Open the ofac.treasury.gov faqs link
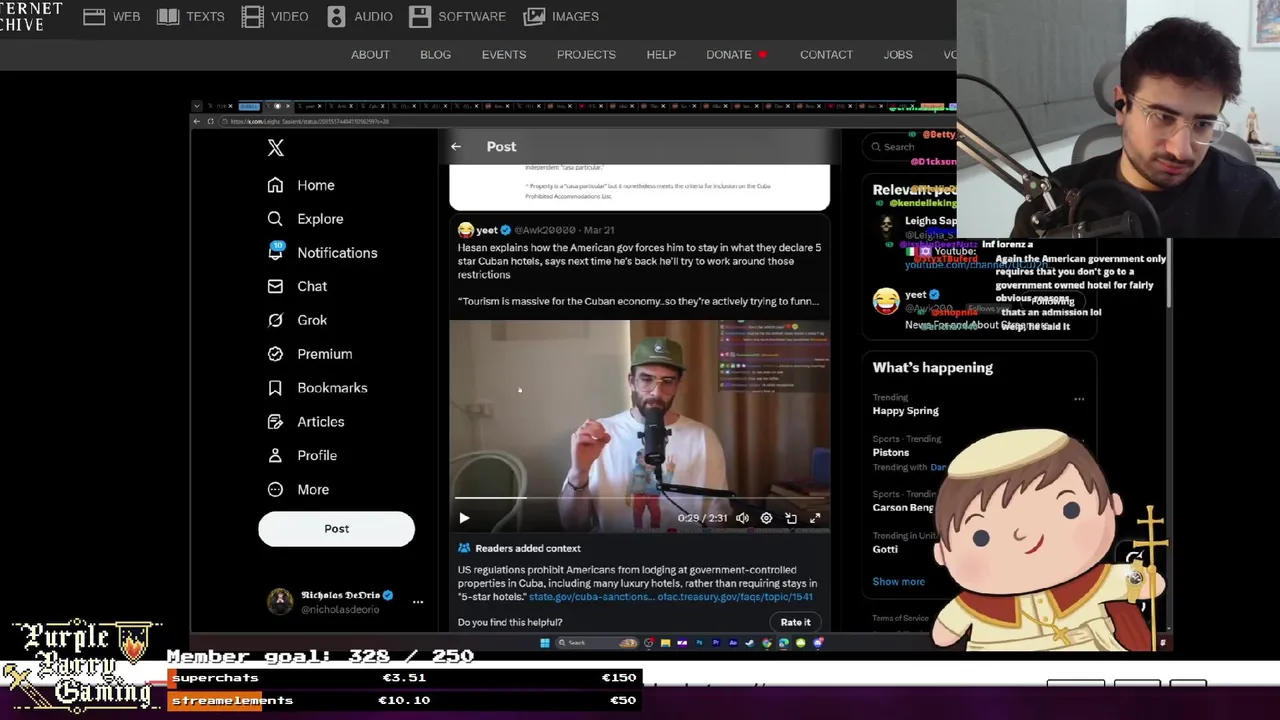This screenshot has width=1280, height=720. 735,597
